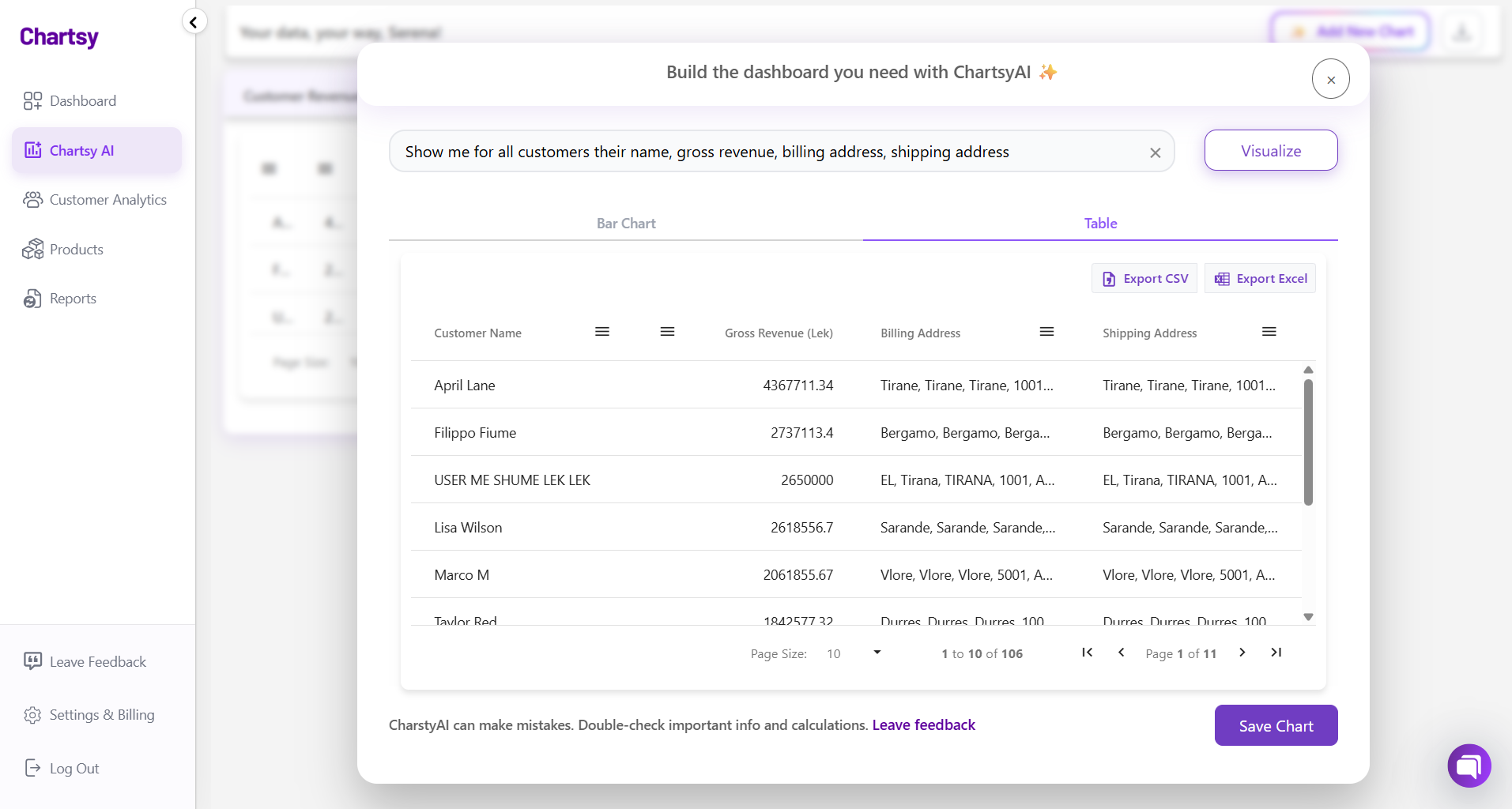Screen dimensions: 1512x809
Task: Switch to the Bar Chart tab
Action: pyautogui.click(x=625, y=223)
